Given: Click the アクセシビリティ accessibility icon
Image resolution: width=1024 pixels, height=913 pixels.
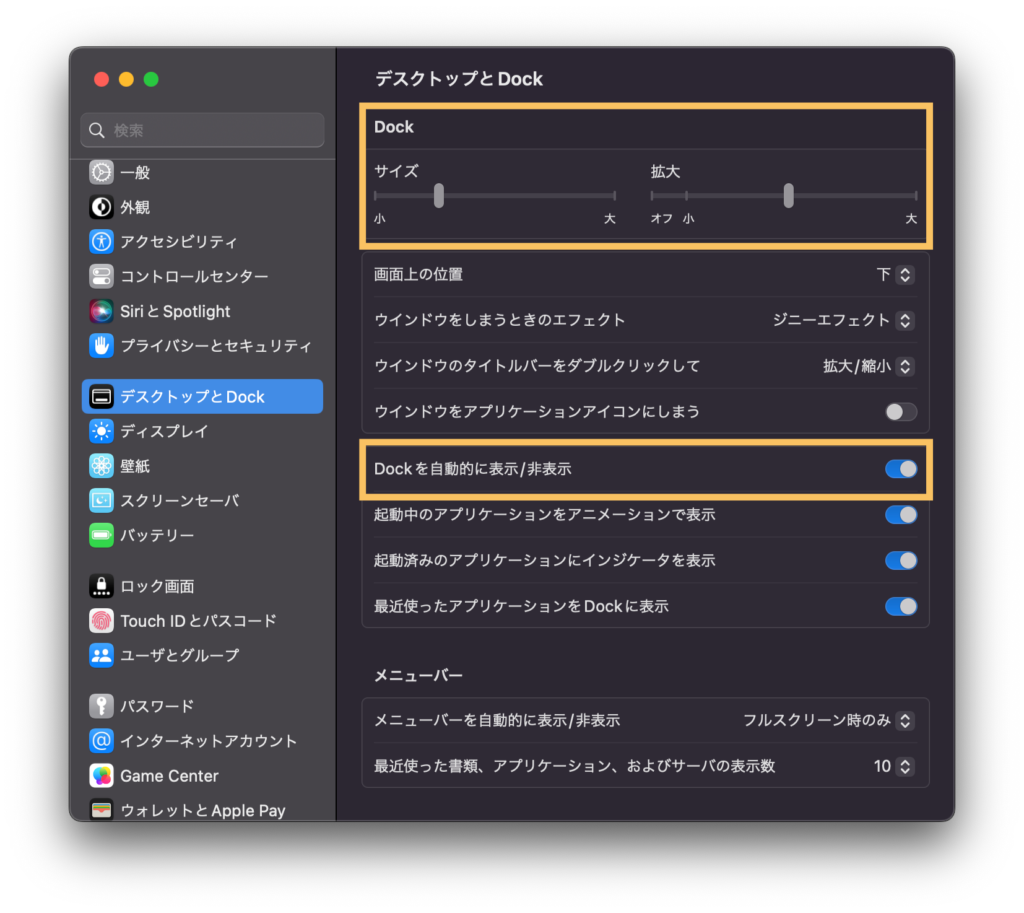Looking at the screenshot, I should point(101,242).
